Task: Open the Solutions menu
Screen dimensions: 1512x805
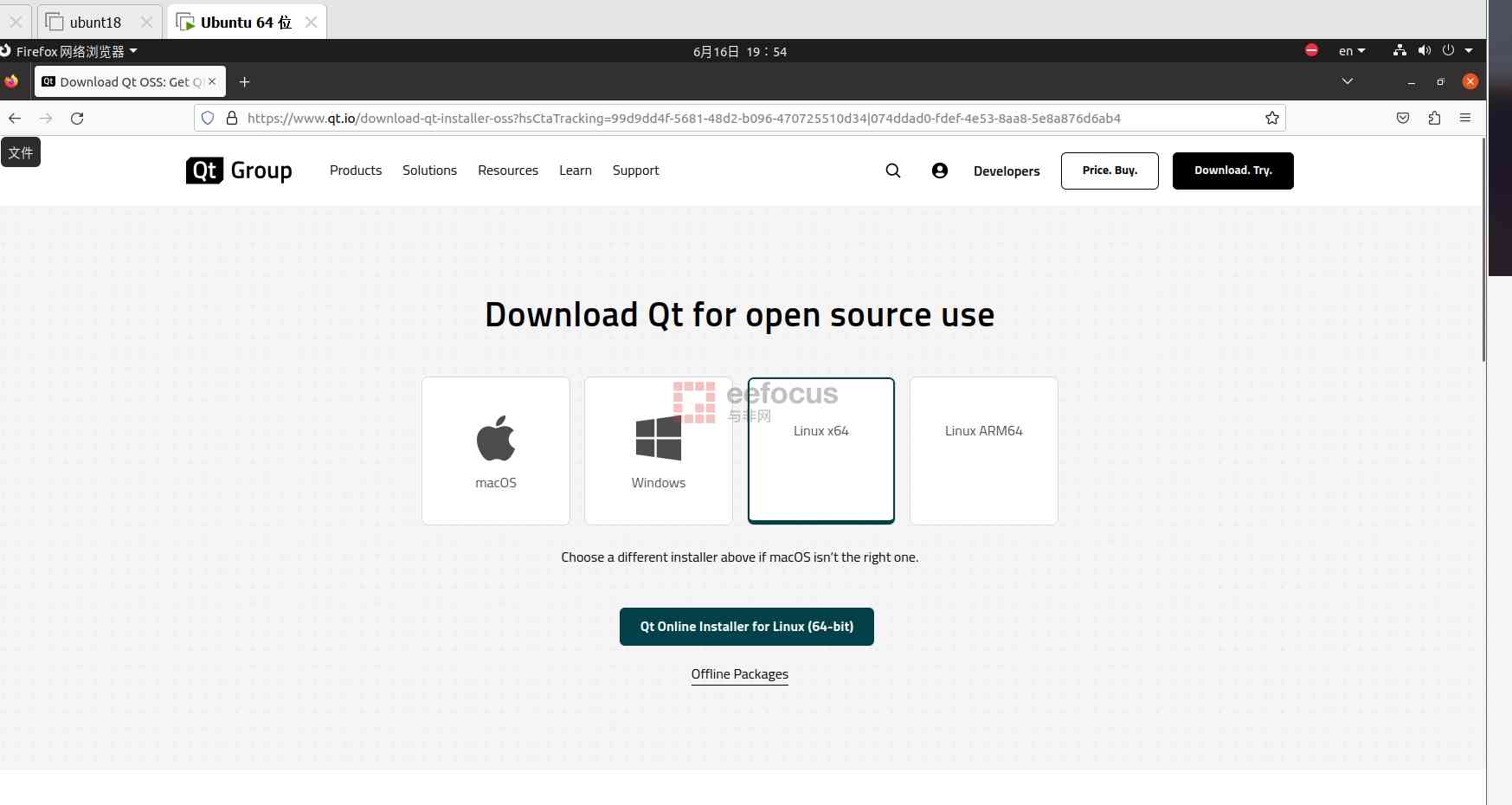Action: [429, 171]
